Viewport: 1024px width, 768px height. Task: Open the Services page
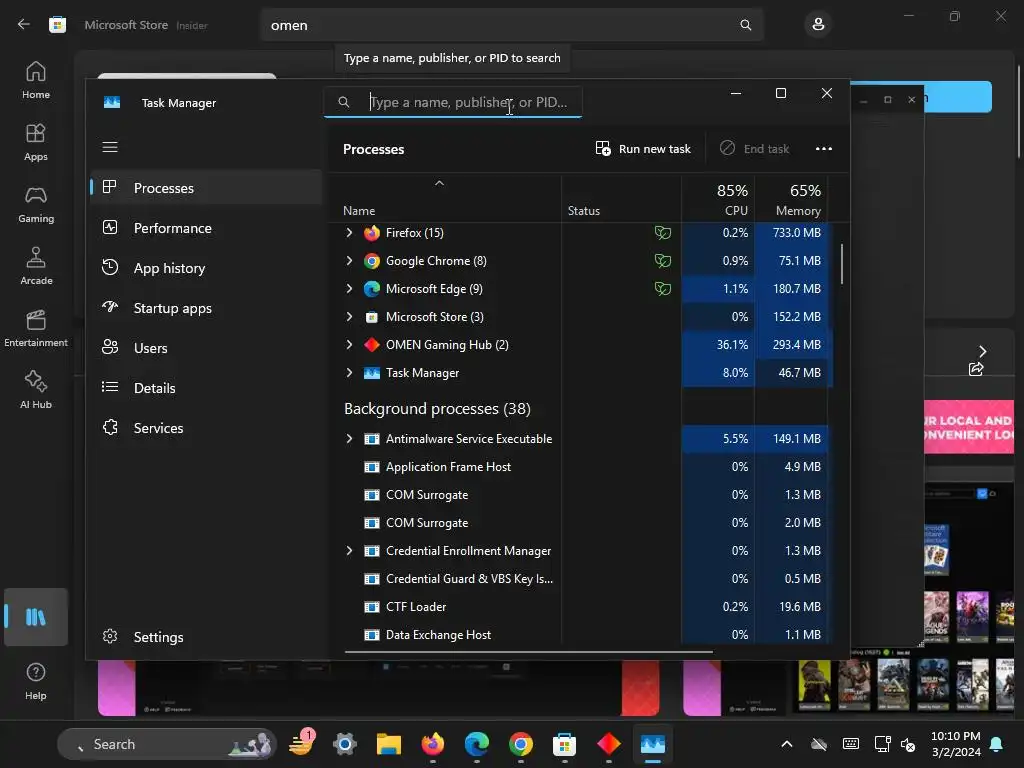point(206,428)
